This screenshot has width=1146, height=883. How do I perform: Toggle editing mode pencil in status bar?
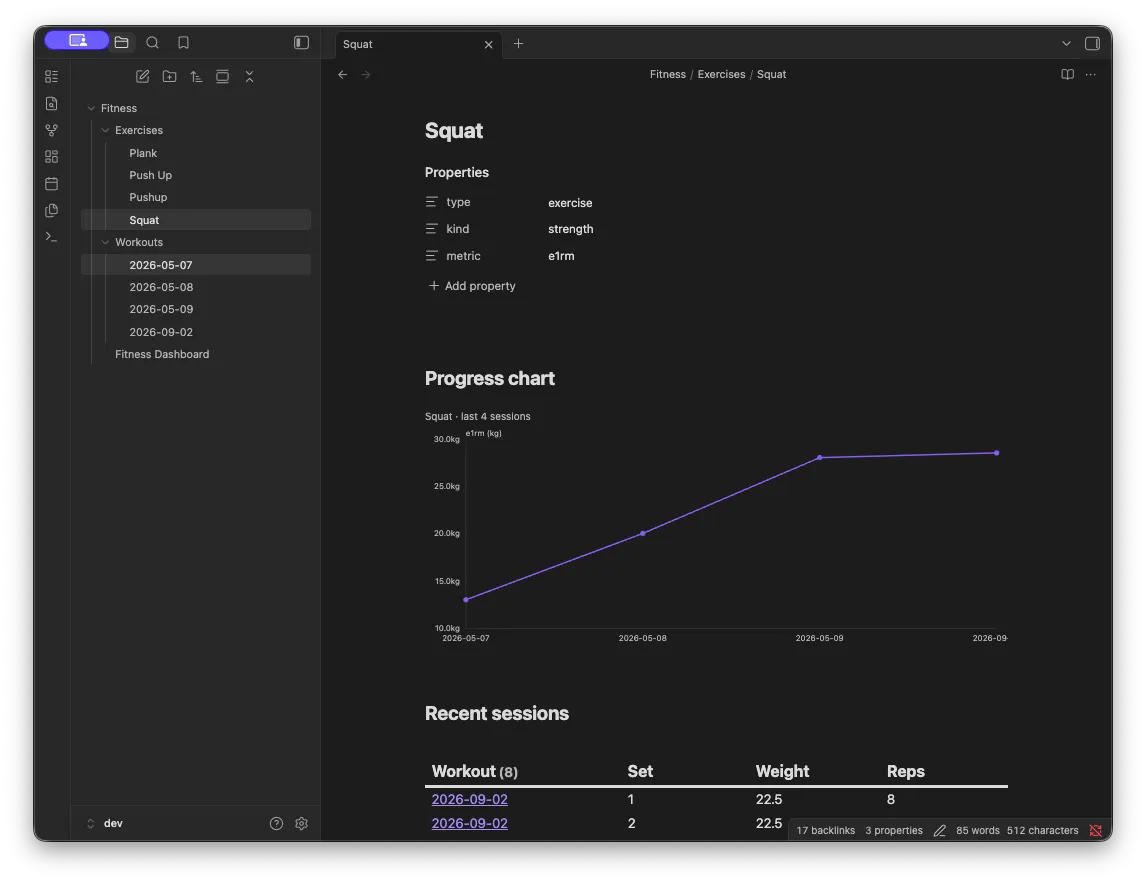click(939, 830)
